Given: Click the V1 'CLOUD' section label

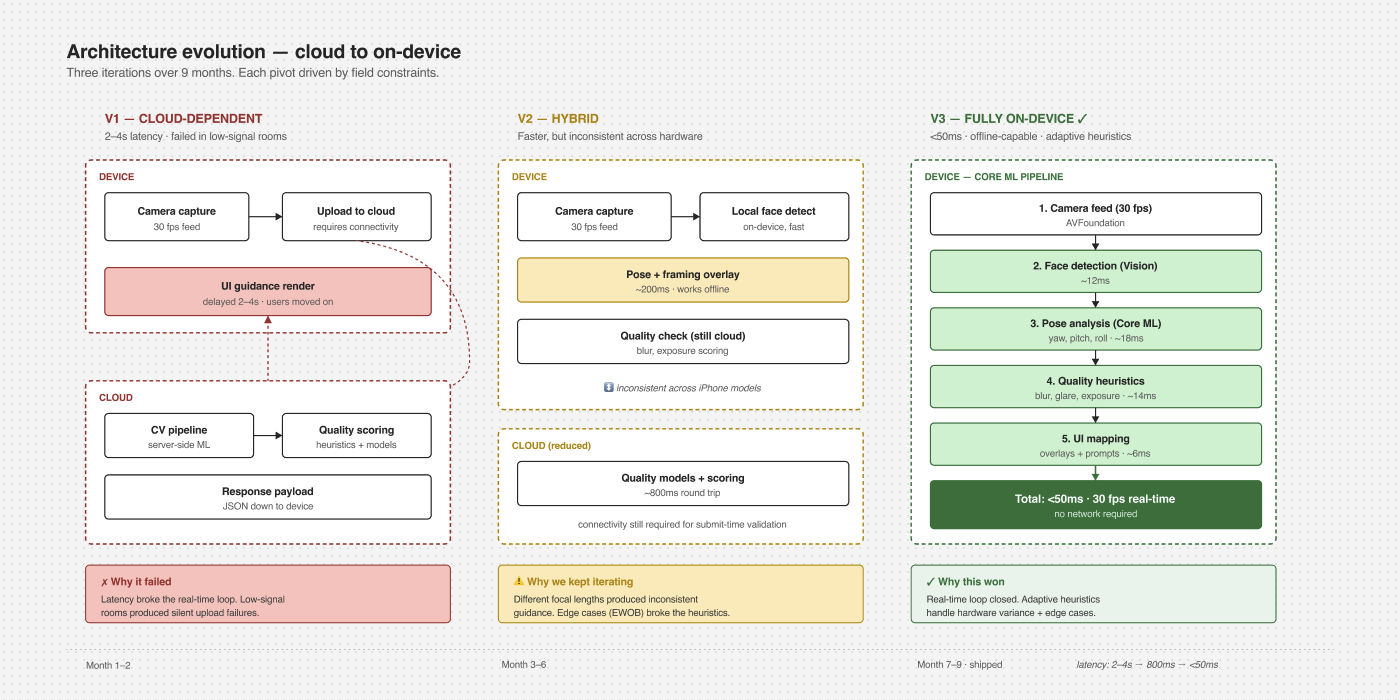Looking at the screenshot, I should 116,398.
